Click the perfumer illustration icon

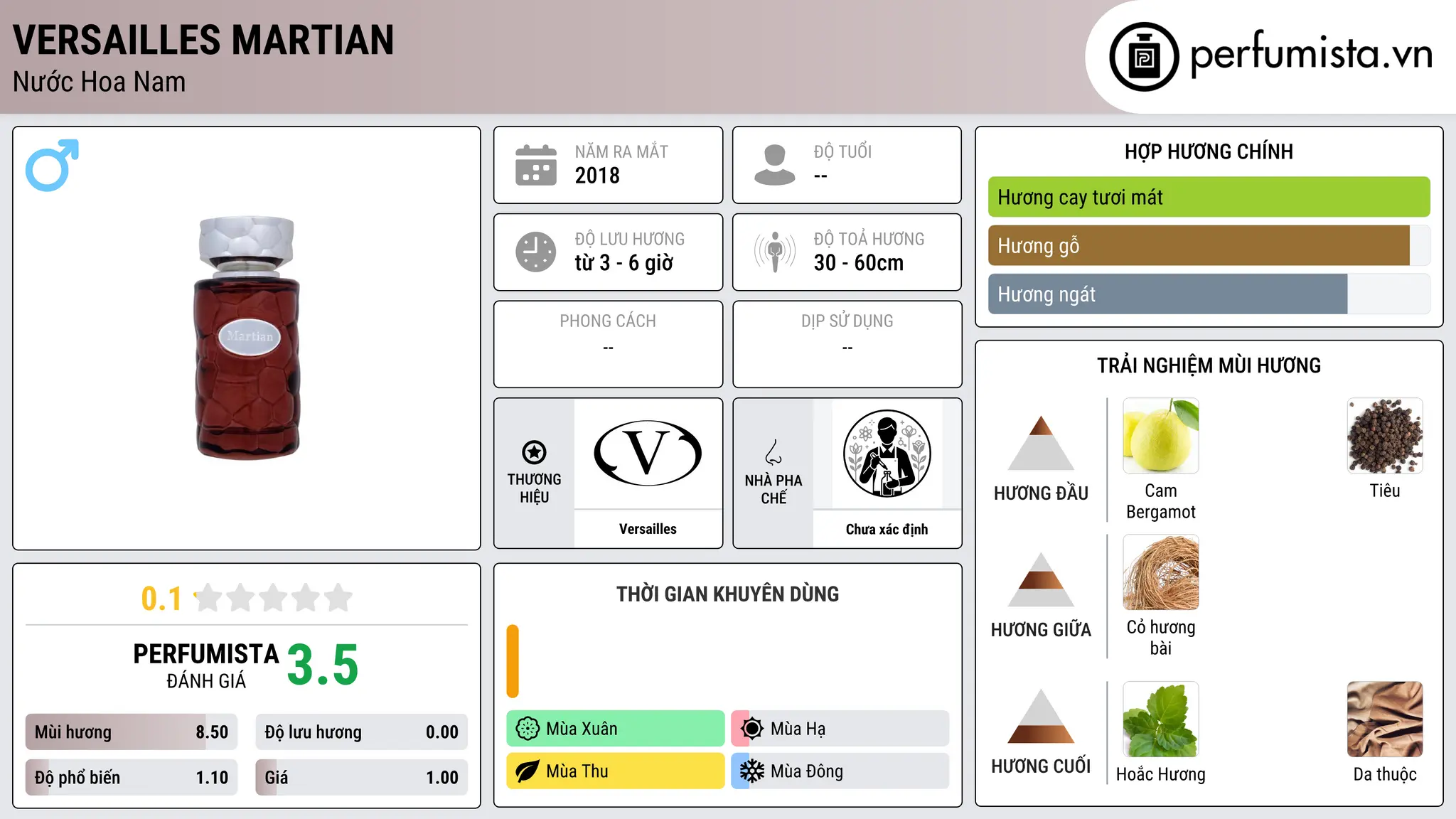(x=887, y=454)
